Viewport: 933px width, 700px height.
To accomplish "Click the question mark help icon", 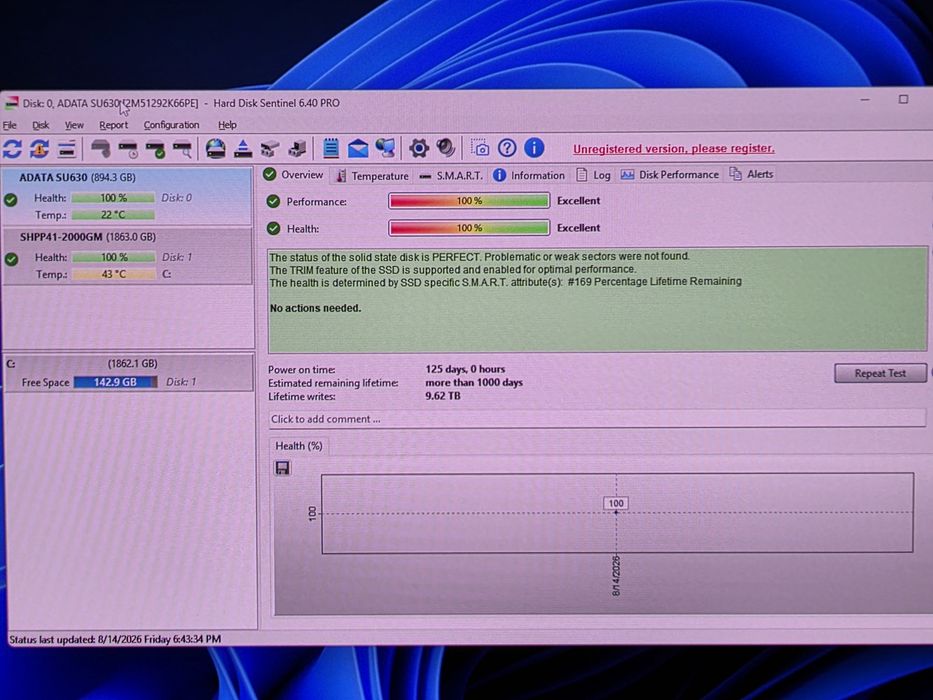I will pyautogui.click(x=507, y=148).
